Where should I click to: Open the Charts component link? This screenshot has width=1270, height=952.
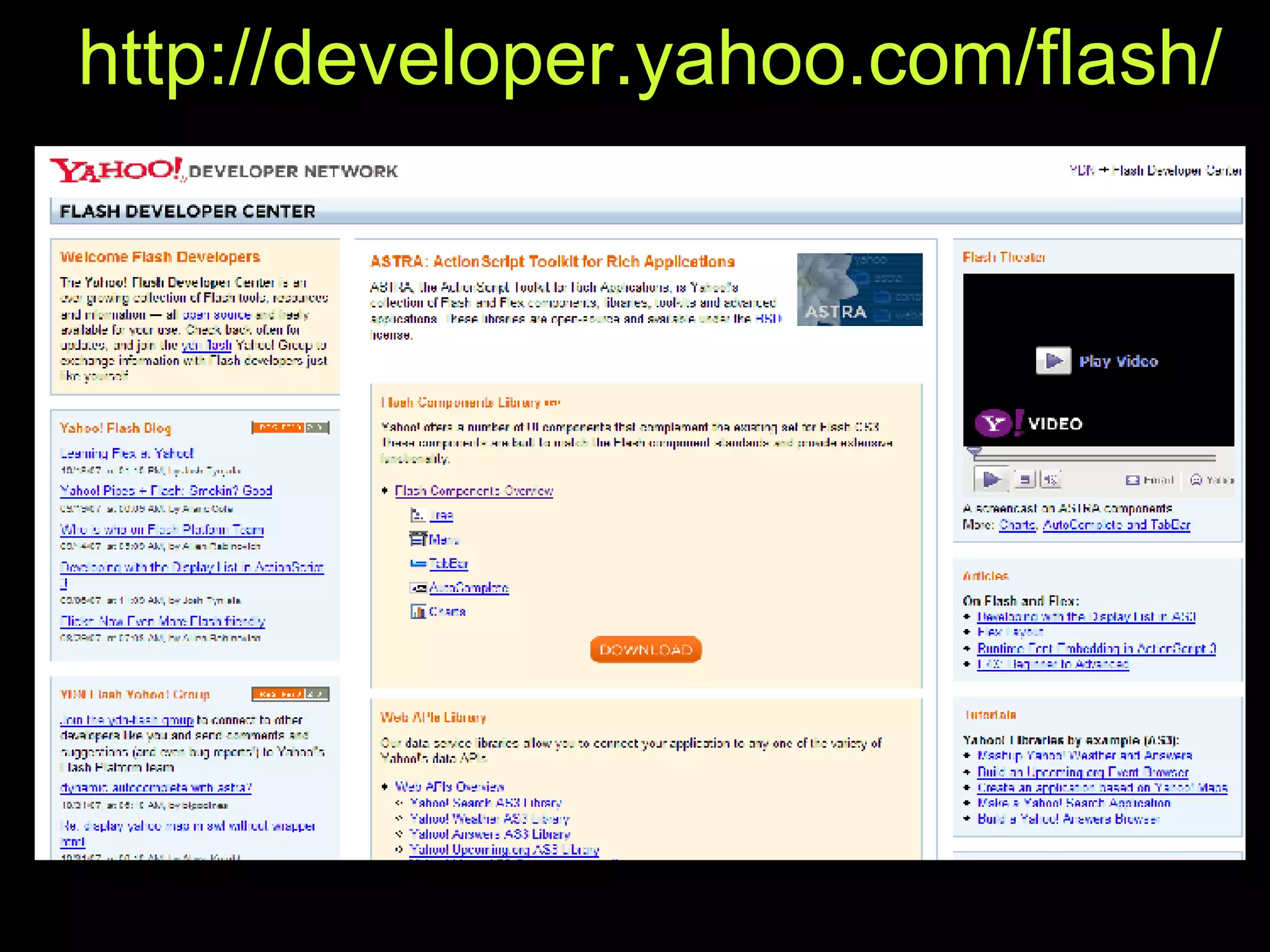coord(447,612)
